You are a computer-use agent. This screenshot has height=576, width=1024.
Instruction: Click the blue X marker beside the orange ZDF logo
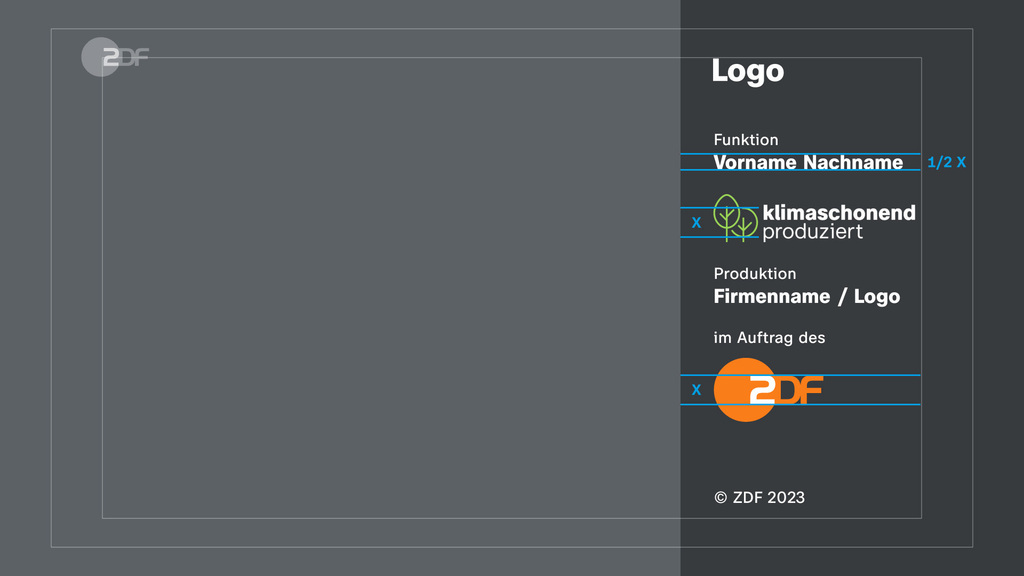point(696,390)
